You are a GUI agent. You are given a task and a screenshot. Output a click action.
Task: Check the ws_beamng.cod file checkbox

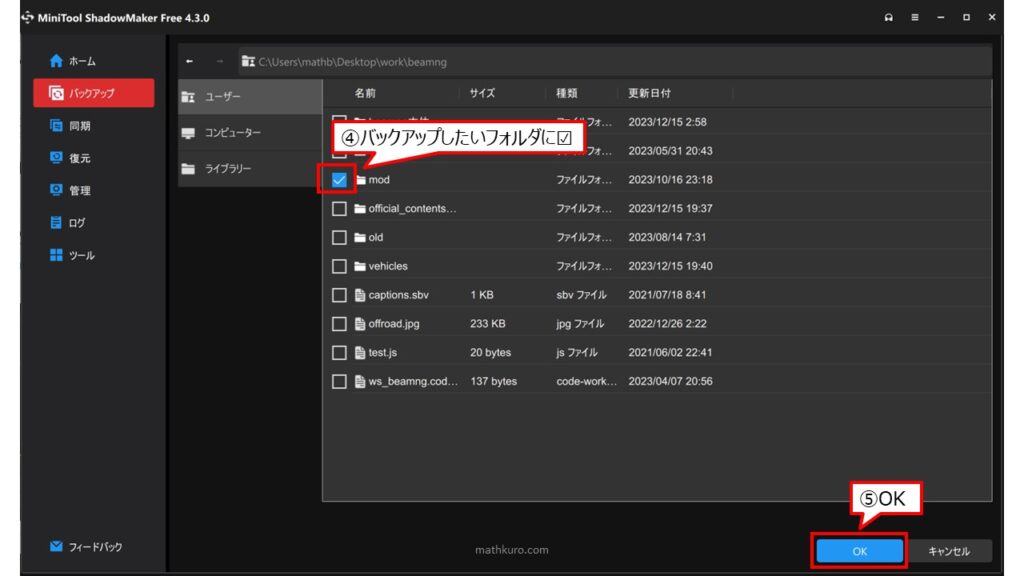[x=339, y=381]
